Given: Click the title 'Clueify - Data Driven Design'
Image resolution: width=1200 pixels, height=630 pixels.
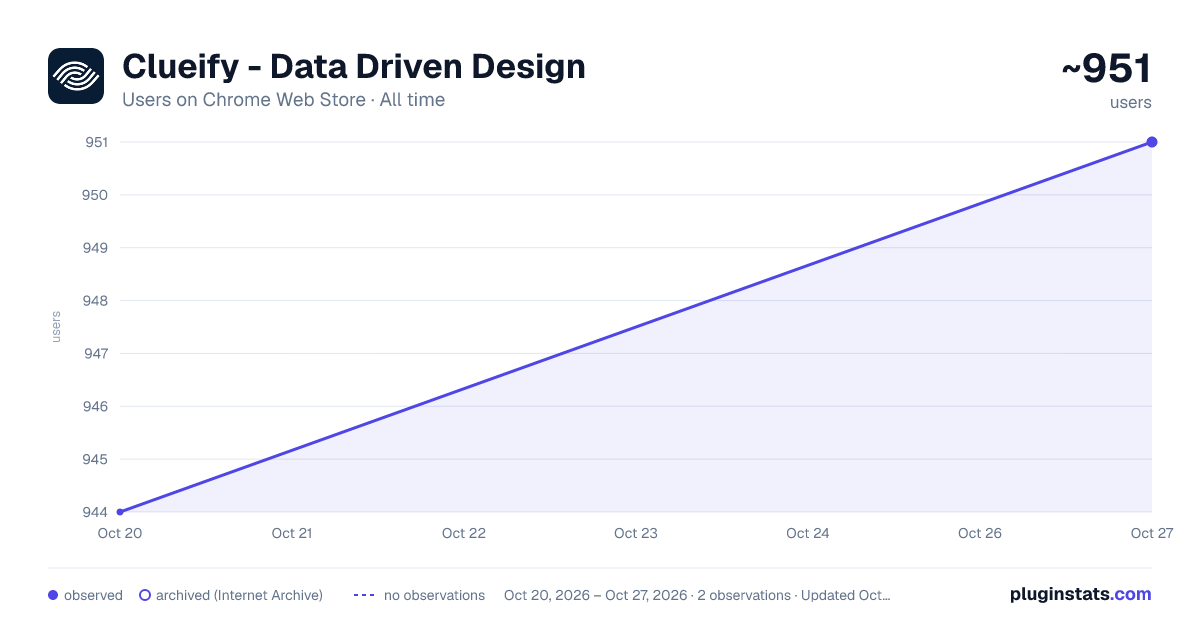Looking at the screenshot, I should (354, 67).
